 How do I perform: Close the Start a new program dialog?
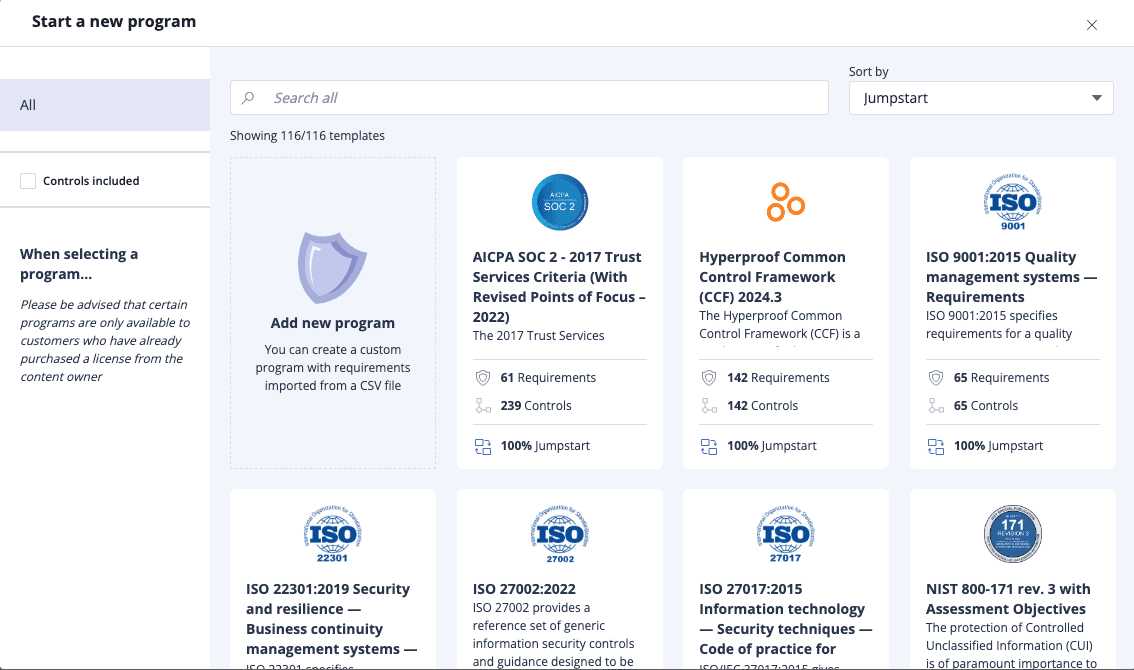click(x=1092, y=25)
